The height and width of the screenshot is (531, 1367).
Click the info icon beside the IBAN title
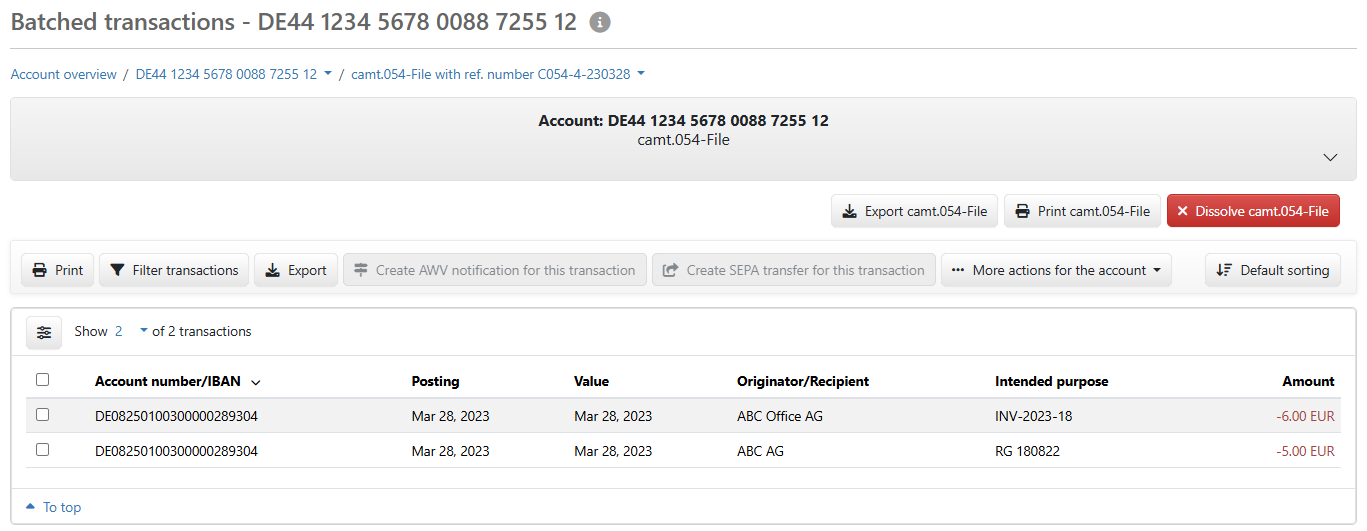[600, 22]
